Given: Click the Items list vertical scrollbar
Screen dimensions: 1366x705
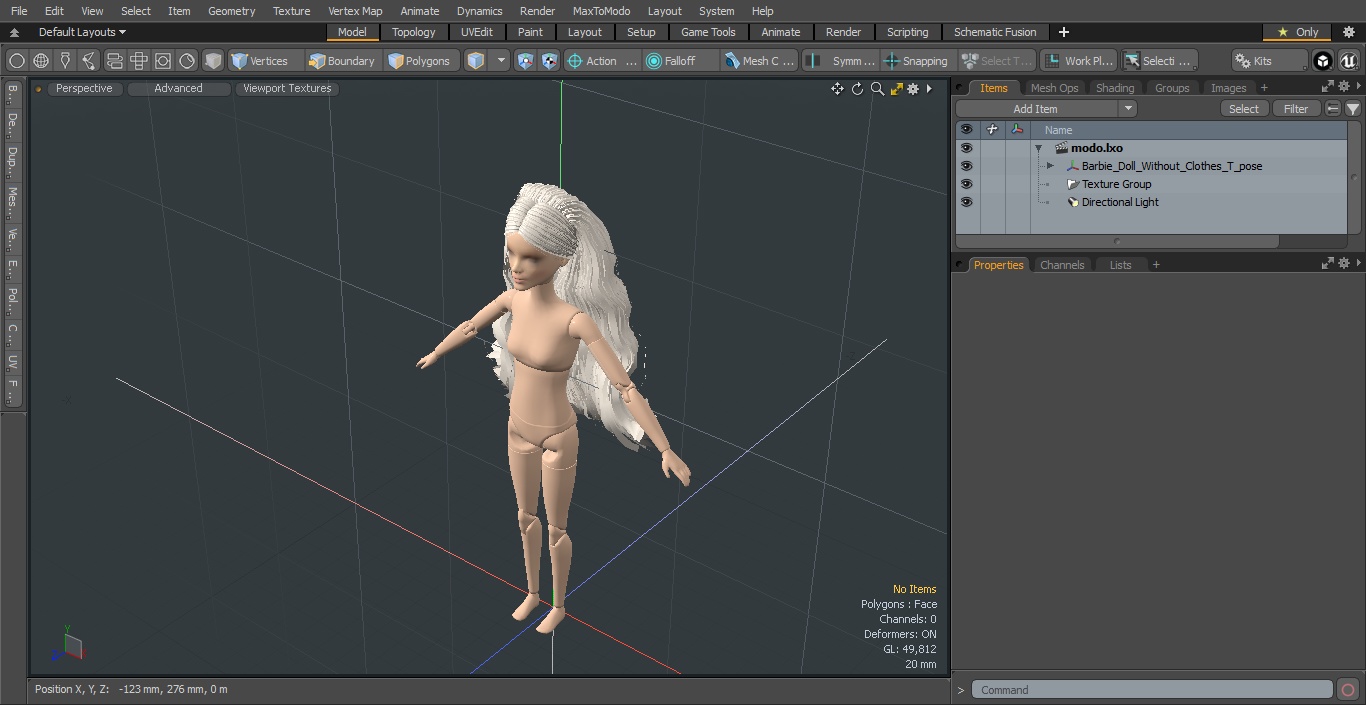Looking at the screenshot, I should click(x=1354, y=177).
